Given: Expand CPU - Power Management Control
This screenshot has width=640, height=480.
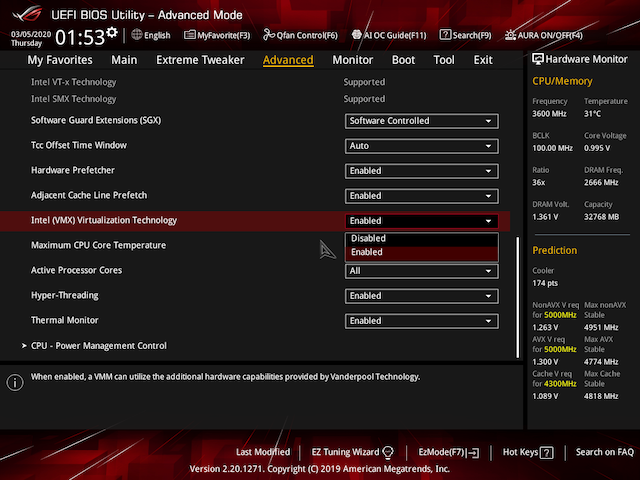Looking at the screenshot, I should 98,346.
